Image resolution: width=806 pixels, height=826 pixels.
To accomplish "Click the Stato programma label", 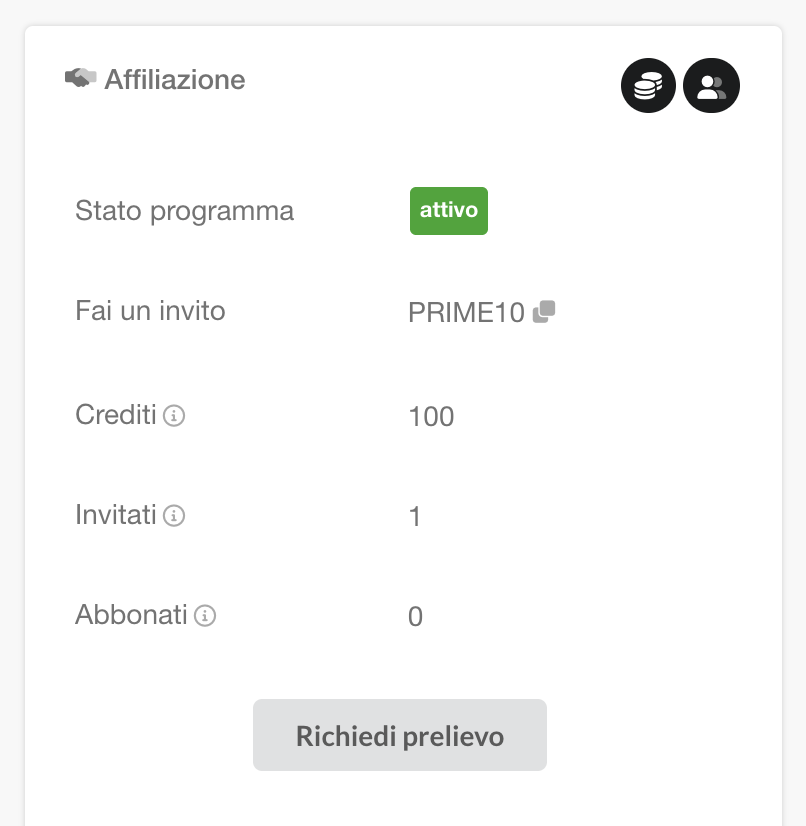I will [184, 212].
